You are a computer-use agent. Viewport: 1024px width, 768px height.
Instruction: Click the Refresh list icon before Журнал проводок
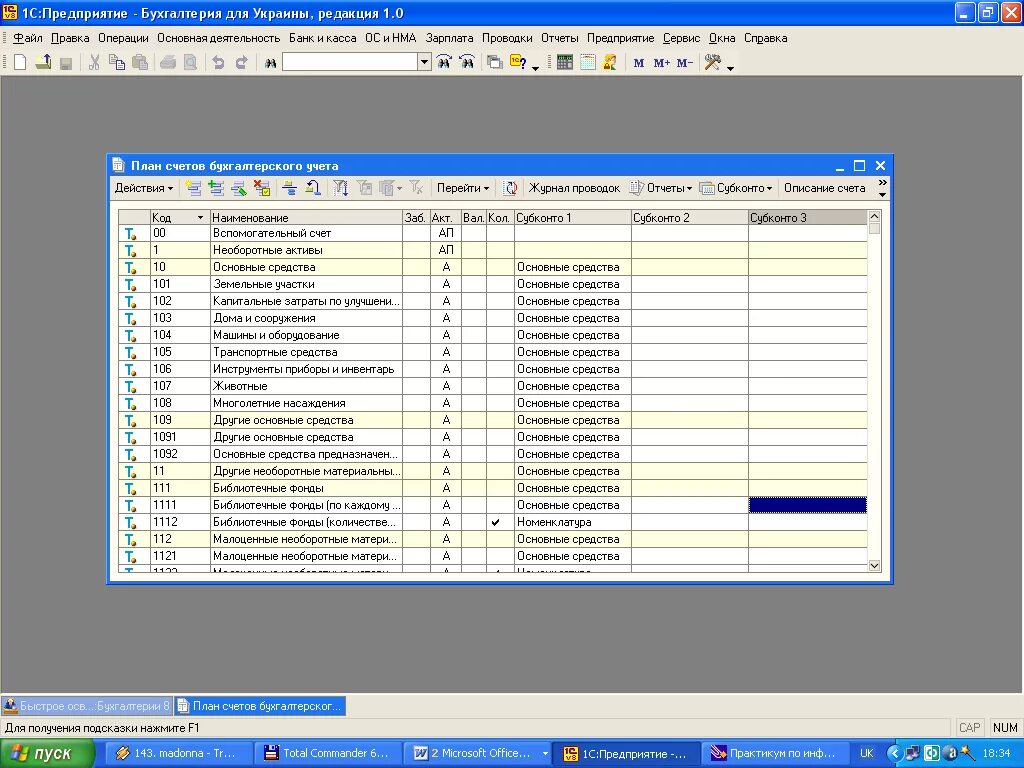click(510, 188)
